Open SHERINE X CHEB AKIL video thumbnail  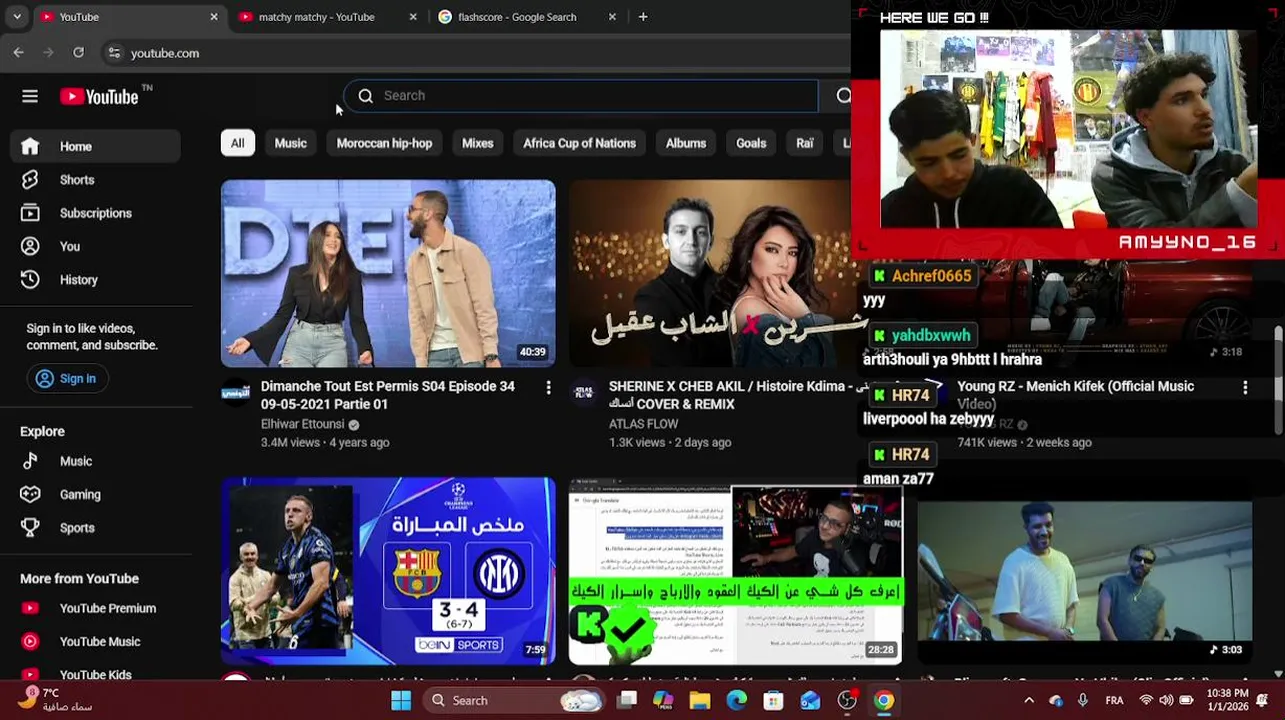pyautogui.click(x=710, y=273)
